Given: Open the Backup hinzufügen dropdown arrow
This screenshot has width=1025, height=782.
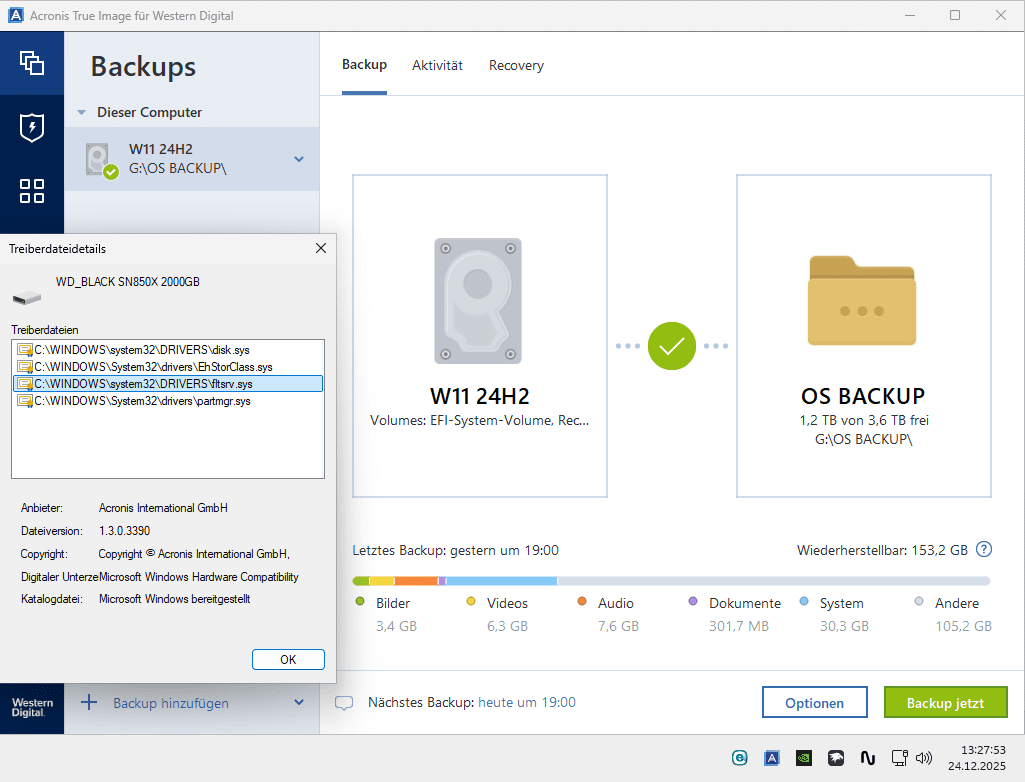Looking at the screenshot, I should coord(299,703).
